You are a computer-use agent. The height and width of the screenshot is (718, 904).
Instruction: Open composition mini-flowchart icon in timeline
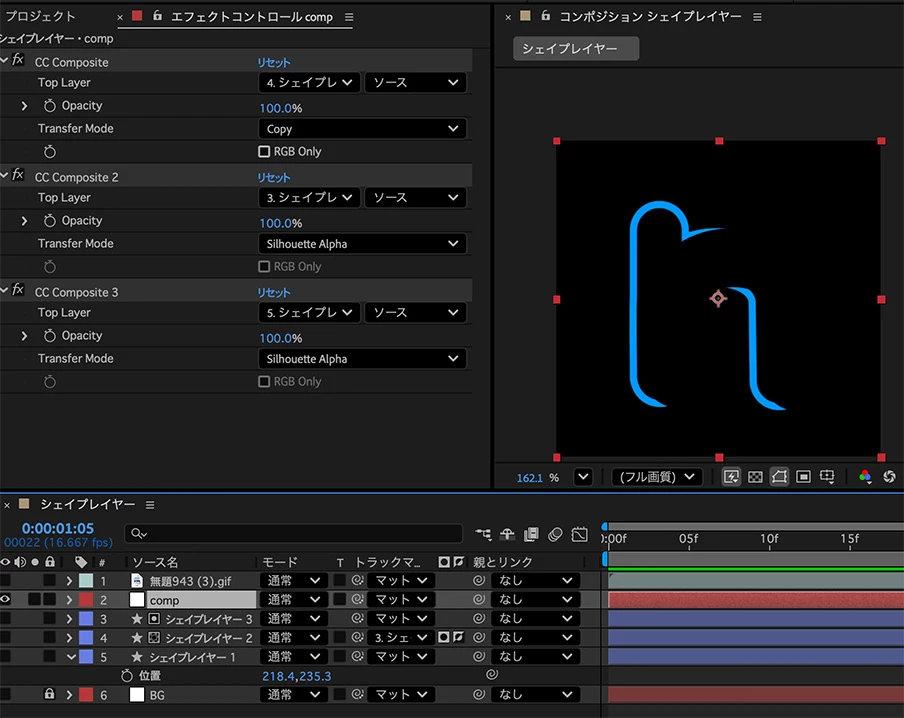click(483, 534)
